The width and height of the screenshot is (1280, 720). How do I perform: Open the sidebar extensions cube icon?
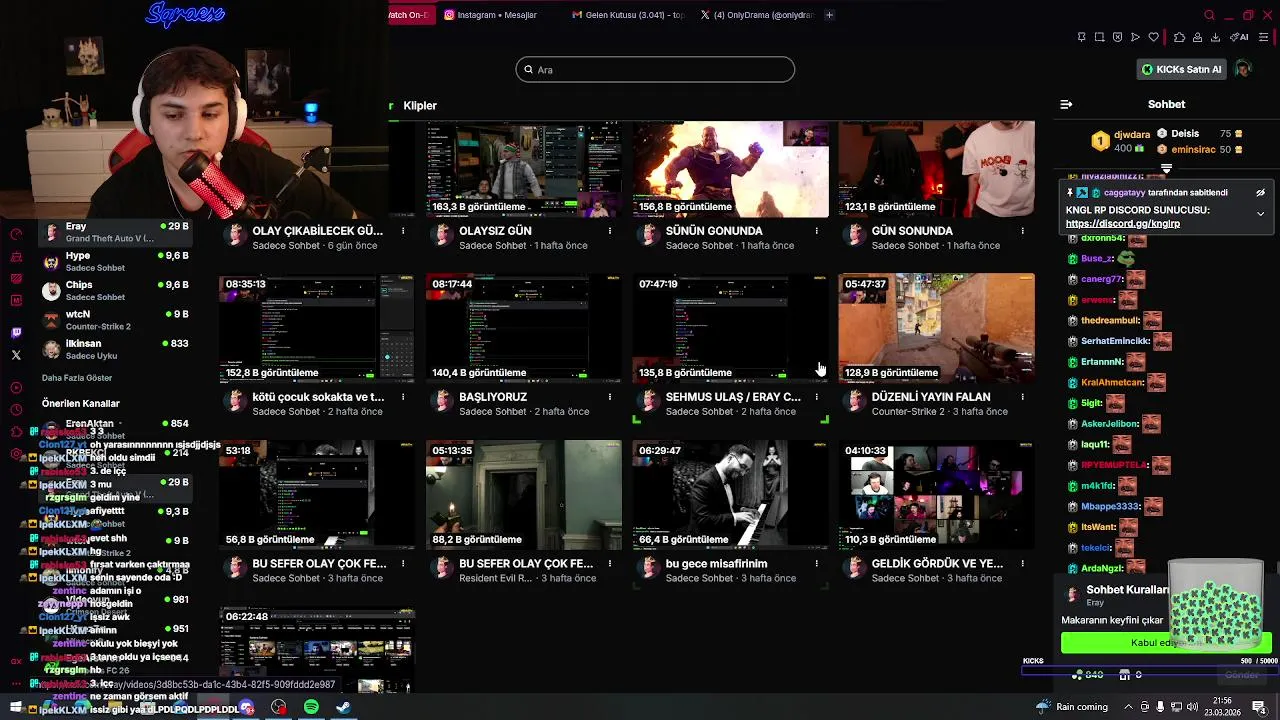[16, 431]
